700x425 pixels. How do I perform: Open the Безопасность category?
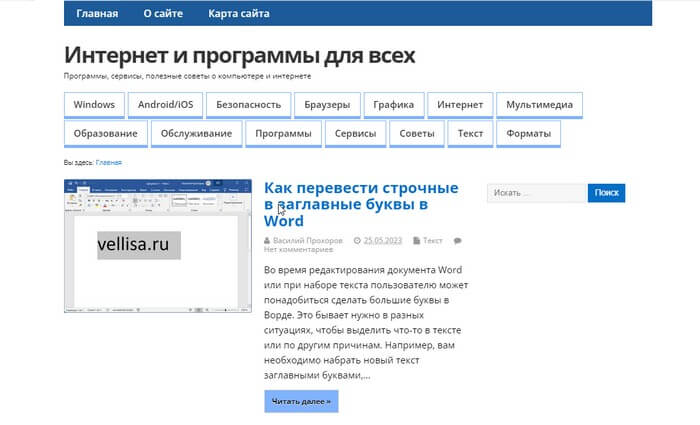[248, 104]
